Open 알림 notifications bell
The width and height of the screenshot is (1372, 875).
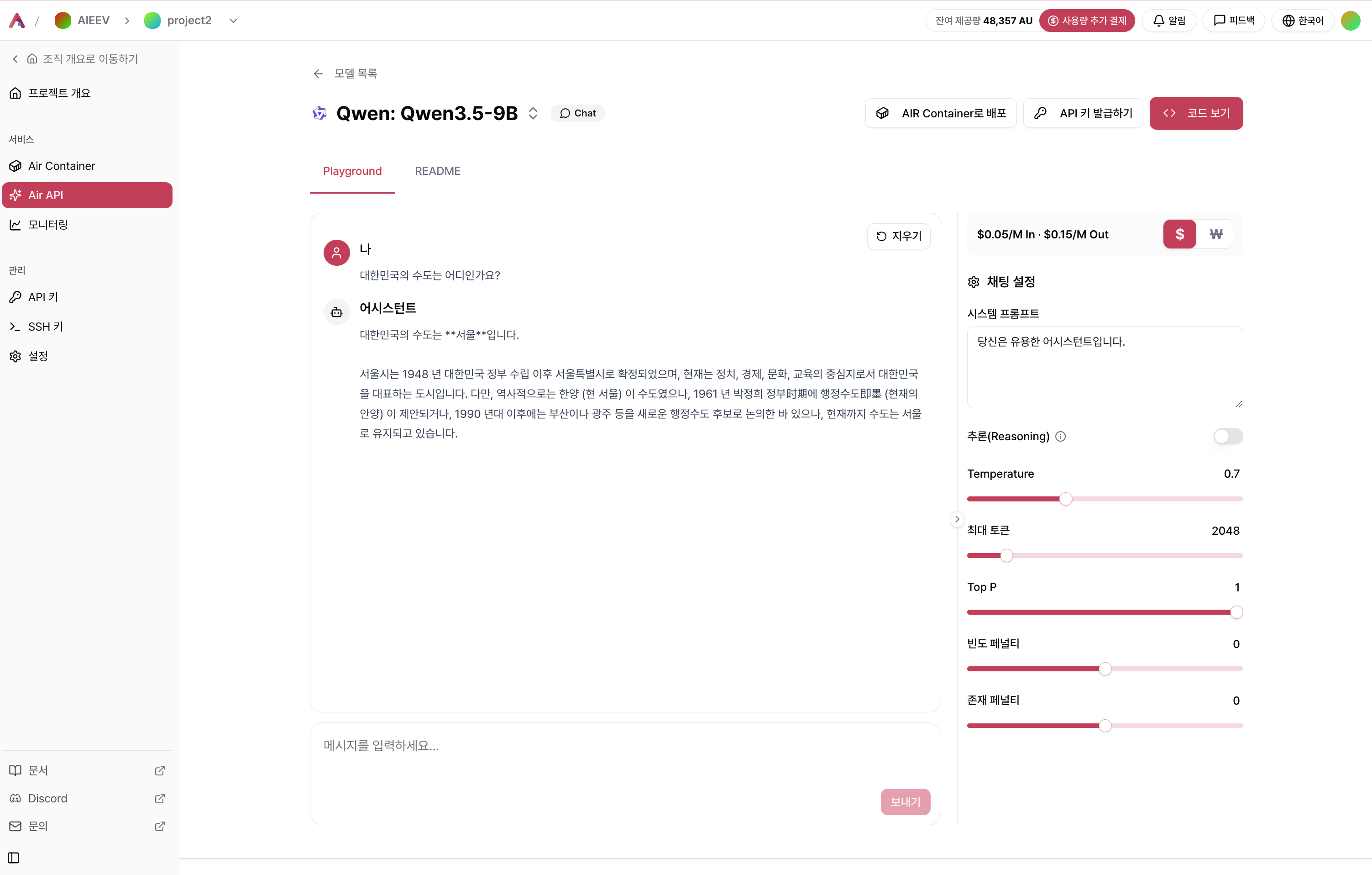coord(1169,21)
